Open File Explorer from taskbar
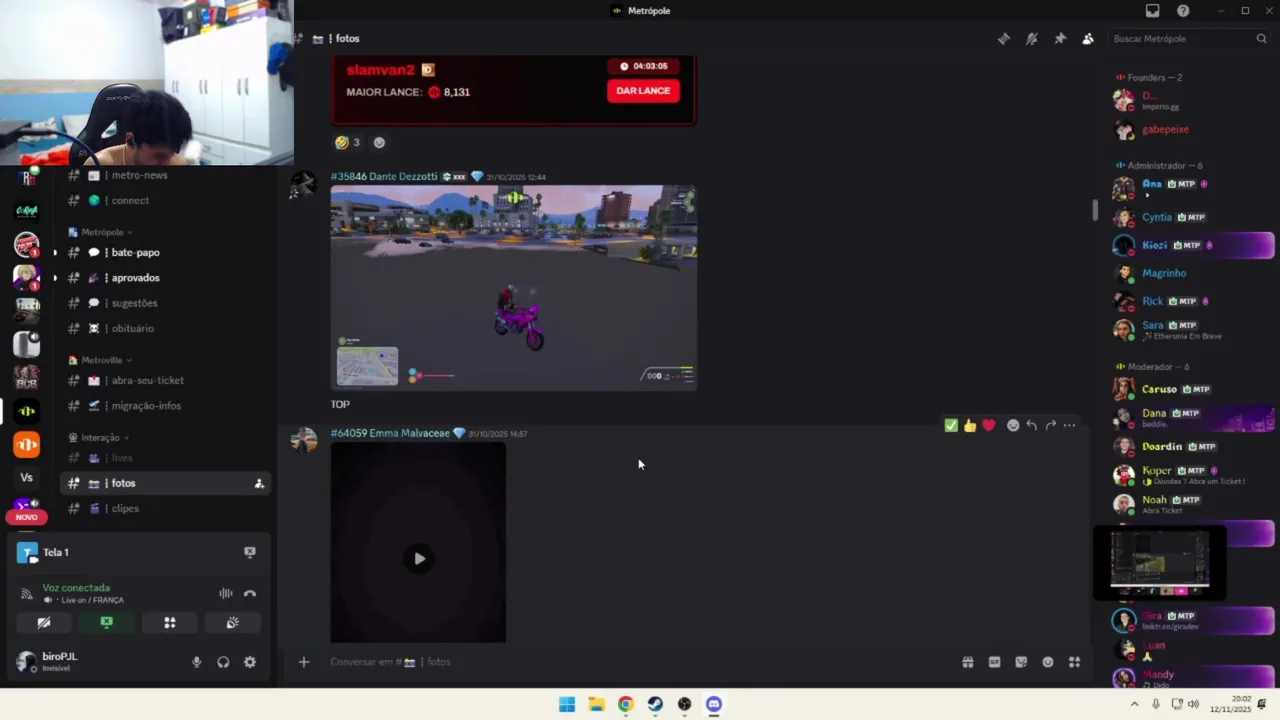This screenshot has width=1280, height=720. tap(596, 704)
